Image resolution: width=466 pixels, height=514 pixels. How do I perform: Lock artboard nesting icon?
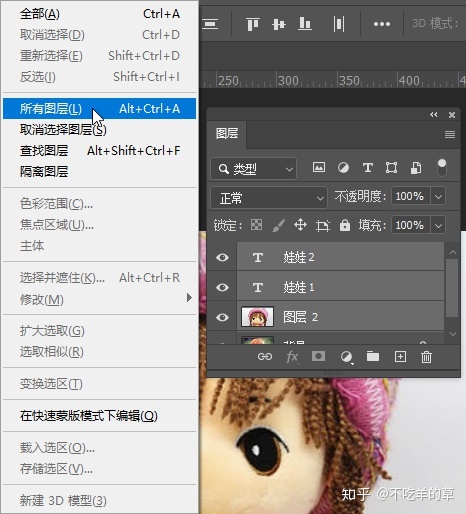point(323,226)
